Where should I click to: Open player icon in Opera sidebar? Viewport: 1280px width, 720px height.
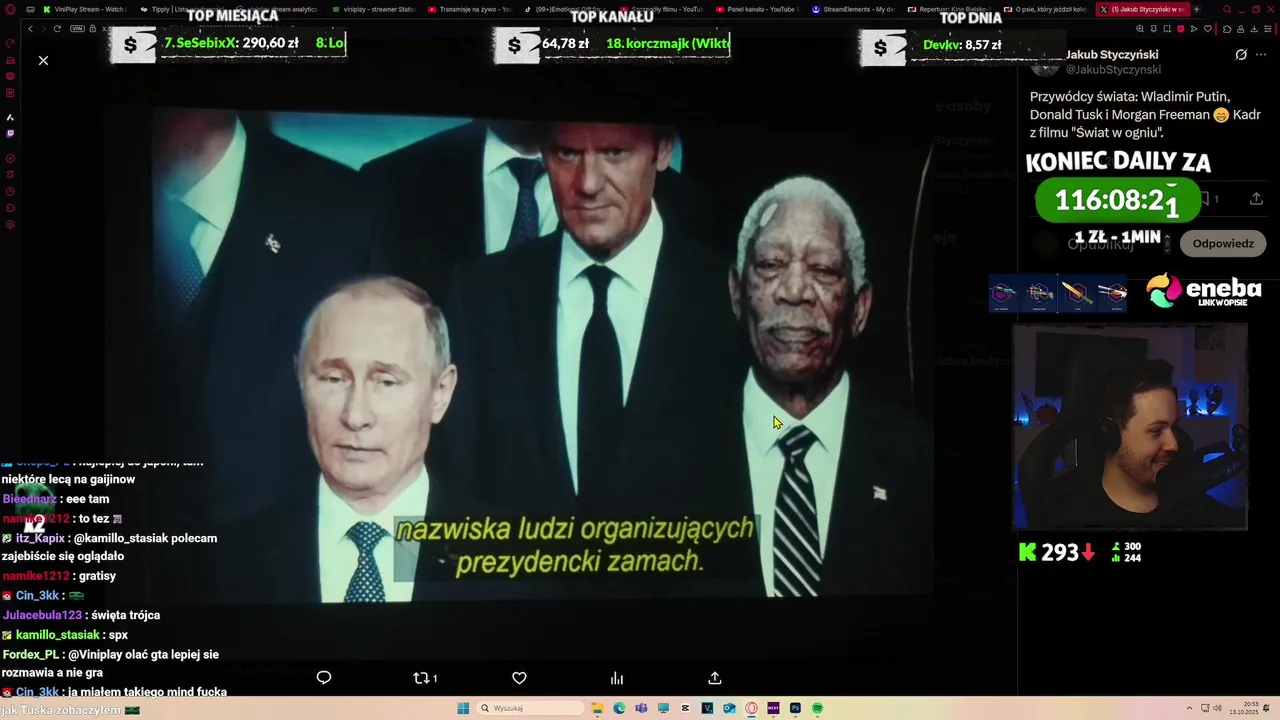tap(10, 159)
